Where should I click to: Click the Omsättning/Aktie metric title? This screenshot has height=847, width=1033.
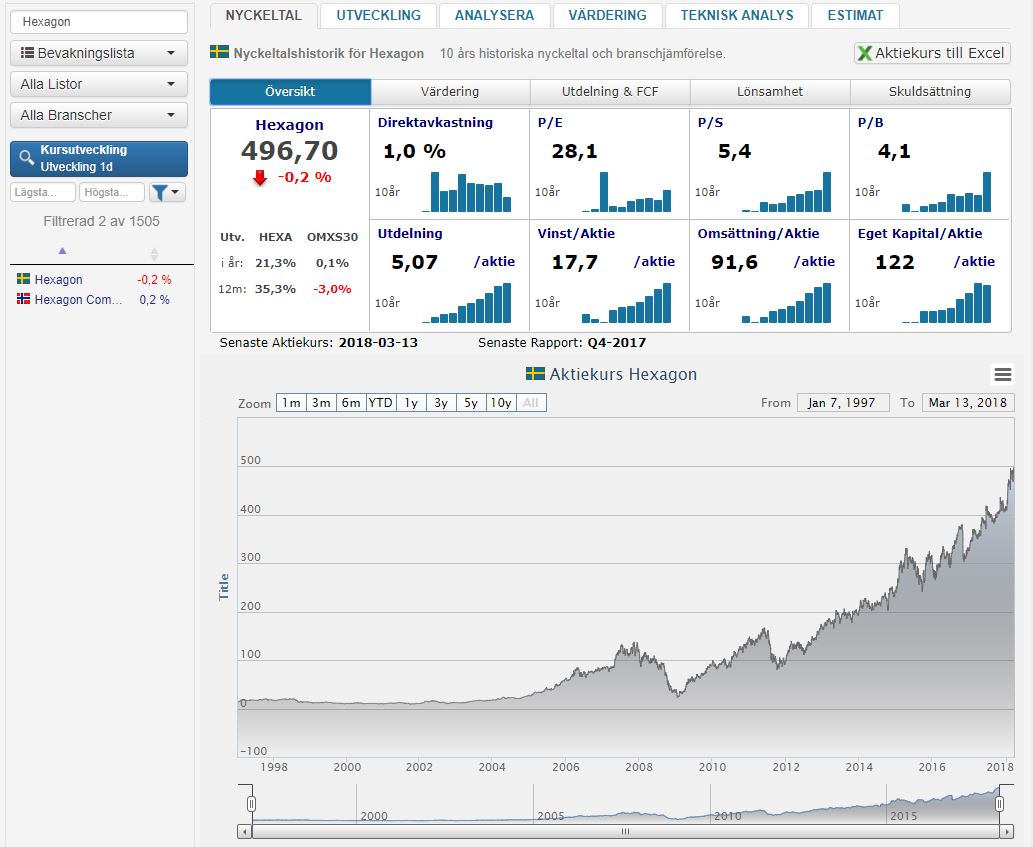758,234
